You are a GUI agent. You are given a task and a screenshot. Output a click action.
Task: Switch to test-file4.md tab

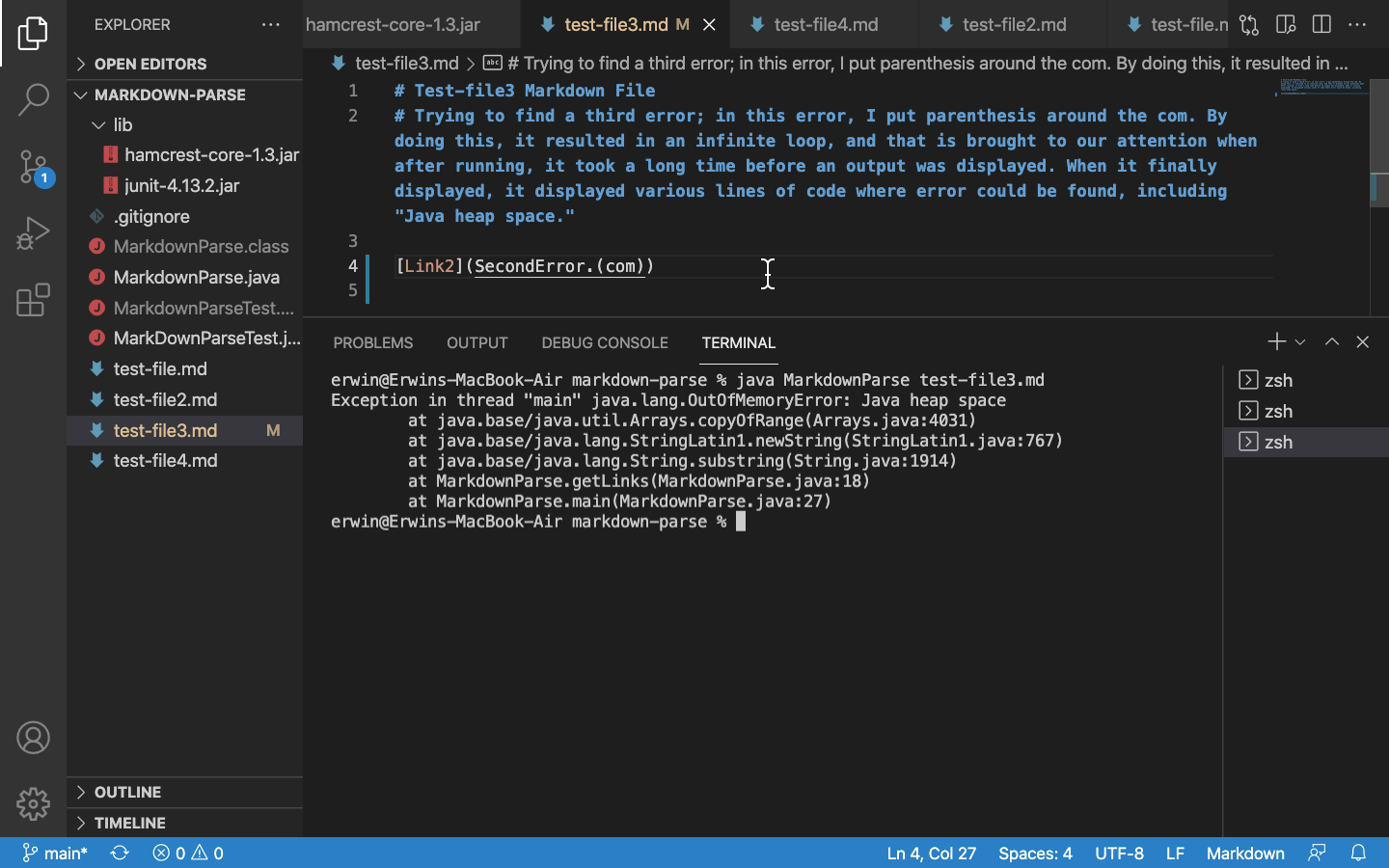coord(825,25)
